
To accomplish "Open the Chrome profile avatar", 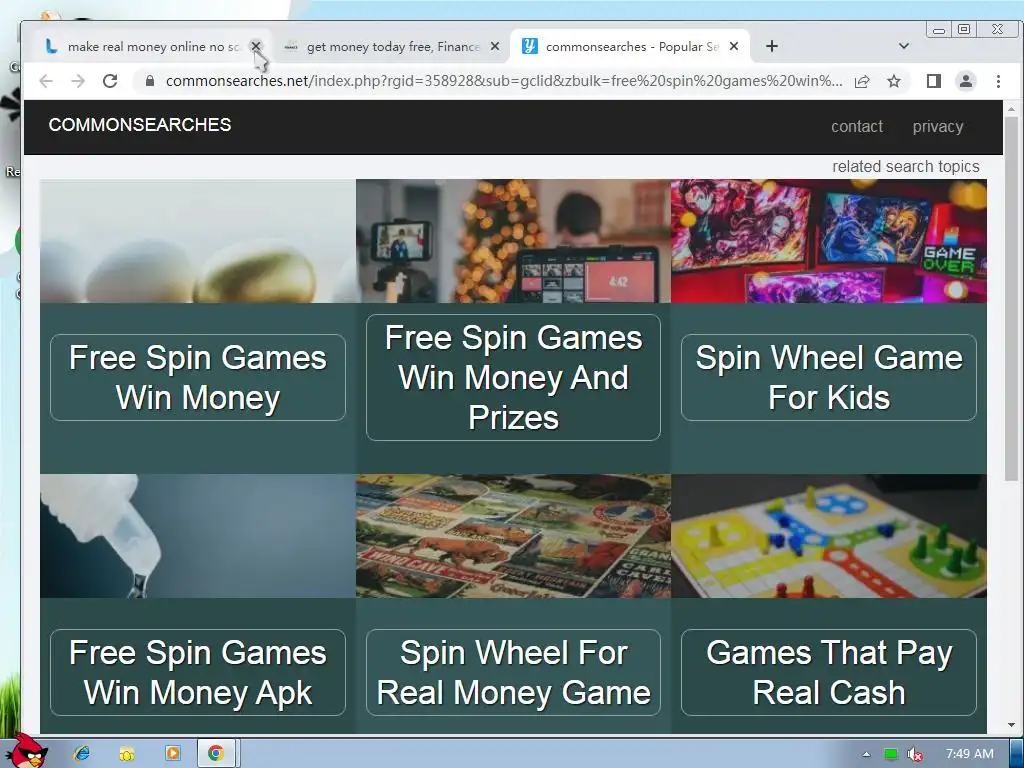I will (966, 81).
